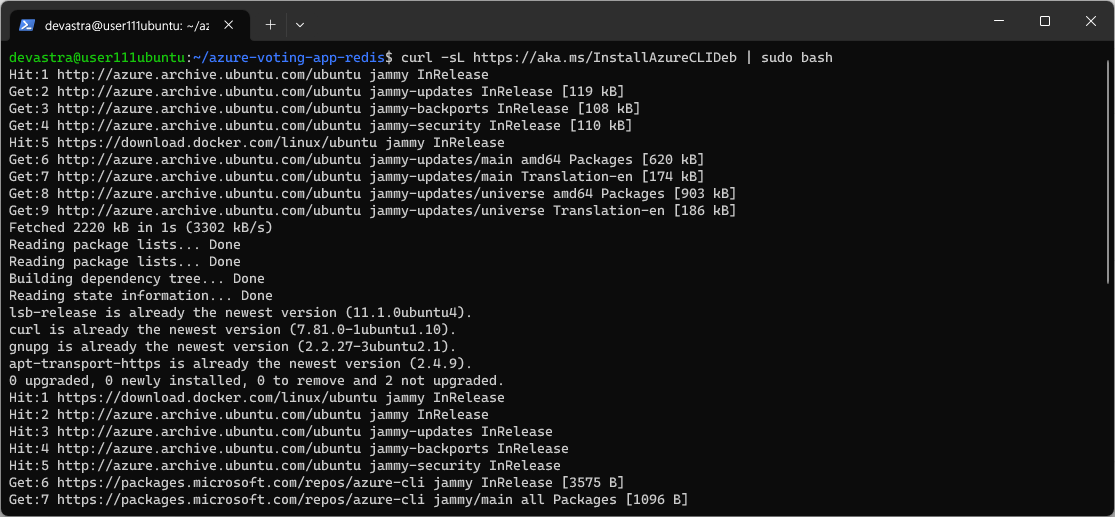Close the Windows Terminal window

click(x=1091, y=21)
